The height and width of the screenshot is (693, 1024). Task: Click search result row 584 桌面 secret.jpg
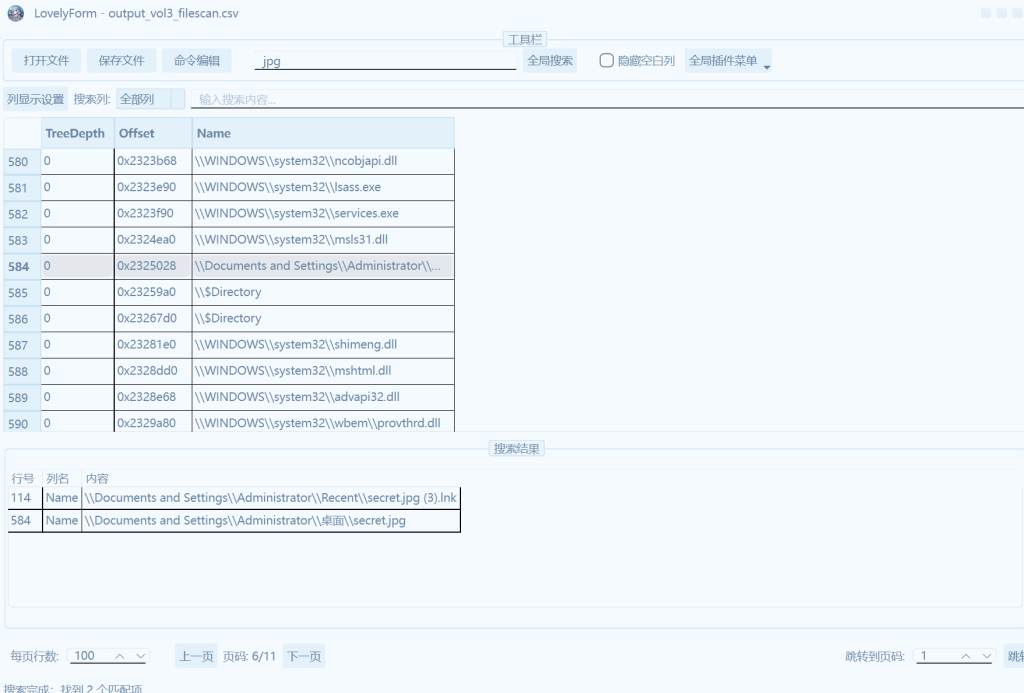245,521
